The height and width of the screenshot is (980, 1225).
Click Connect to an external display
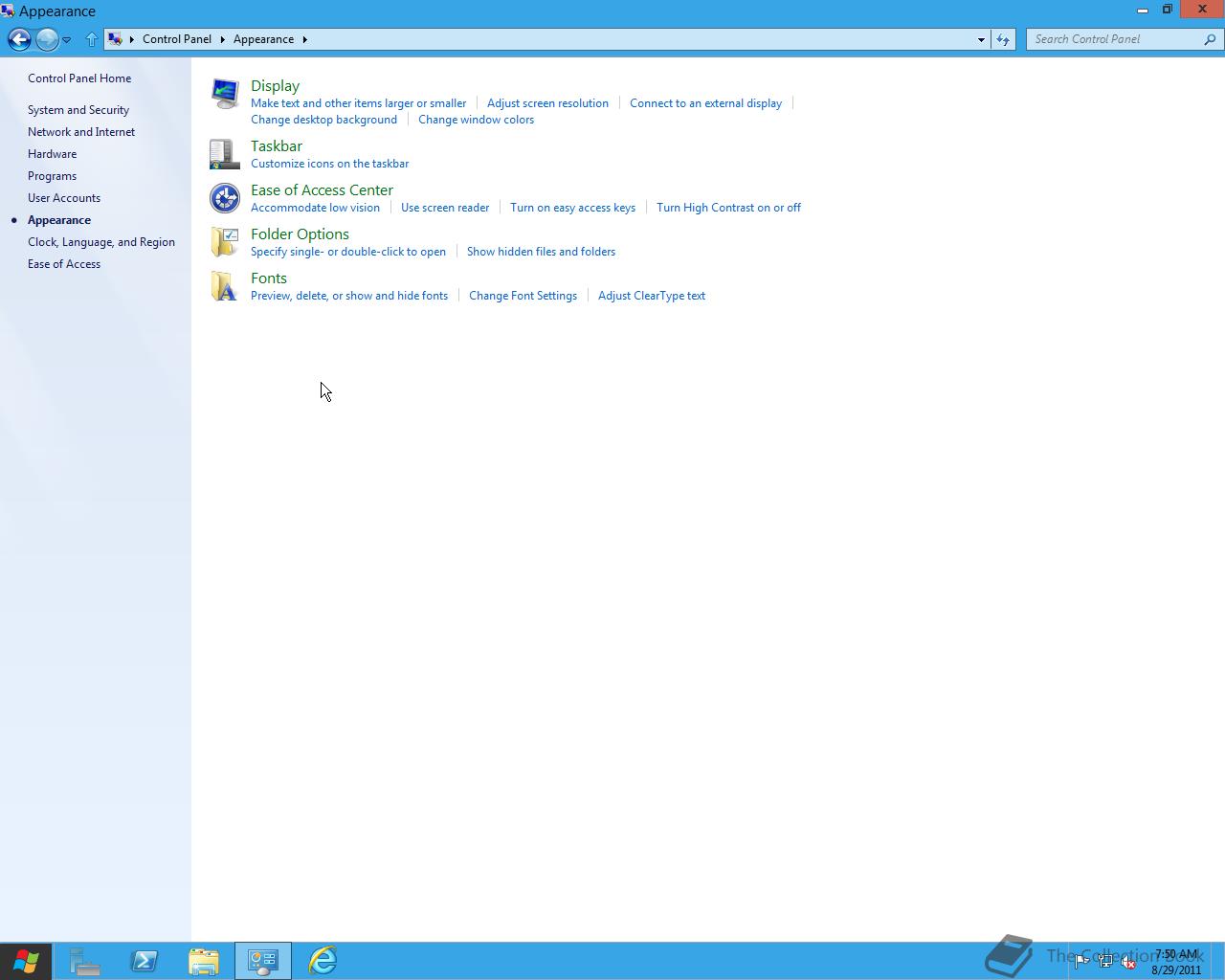point(705,103)
